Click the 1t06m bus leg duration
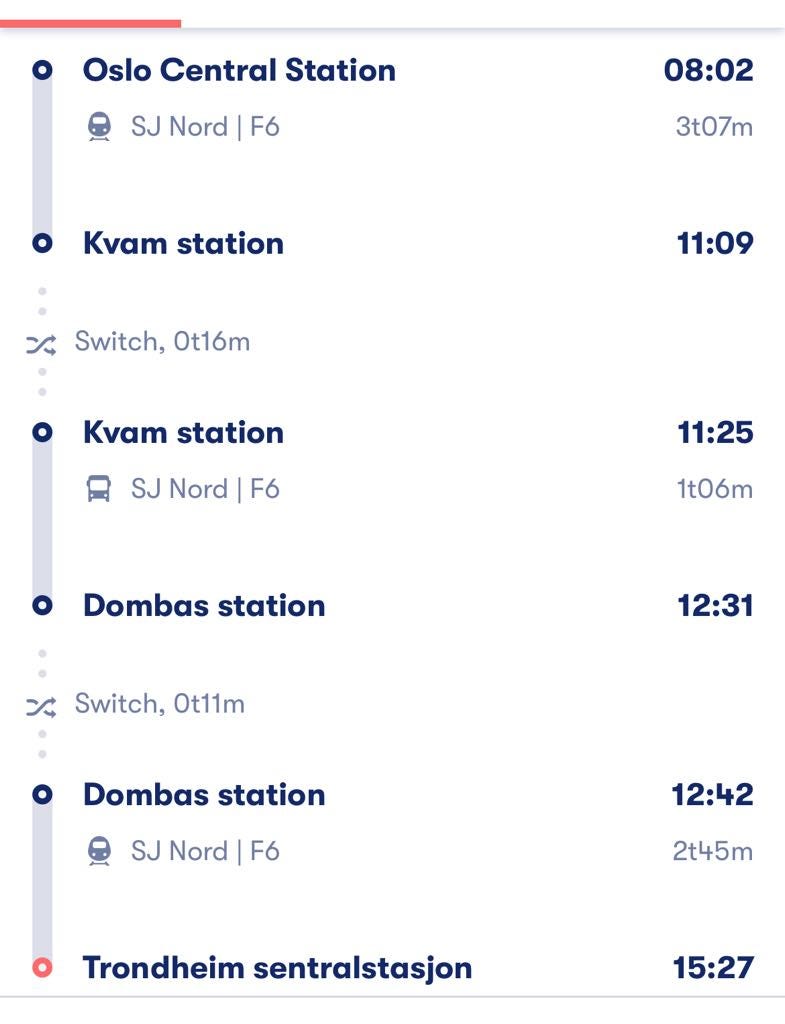Viewport: 785px width, 1024px height. (715, 489)
